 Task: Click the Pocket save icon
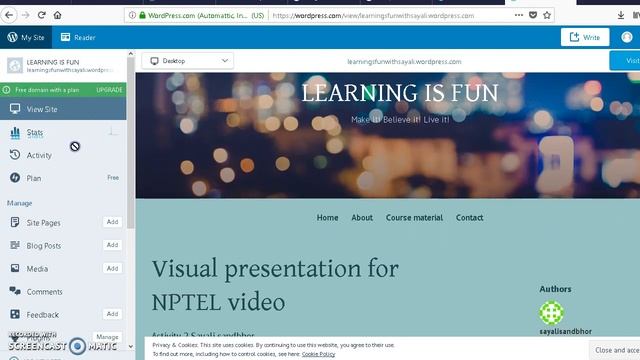pyautogui.click(x=533, y=16)
